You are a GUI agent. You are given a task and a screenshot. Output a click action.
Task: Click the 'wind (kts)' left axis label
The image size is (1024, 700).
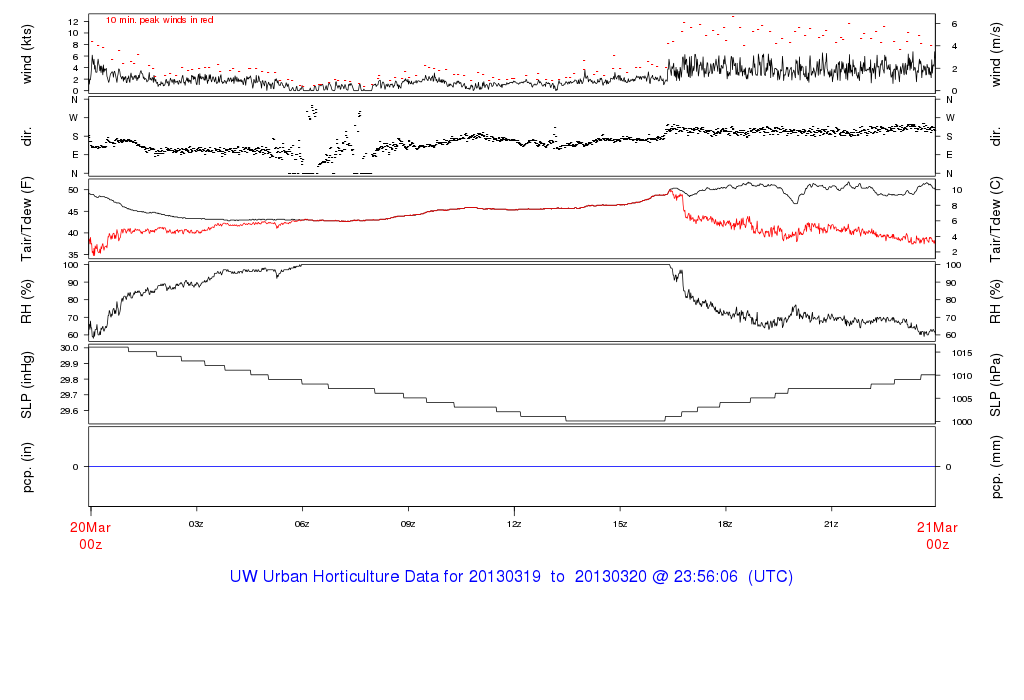tap(27, 54)
